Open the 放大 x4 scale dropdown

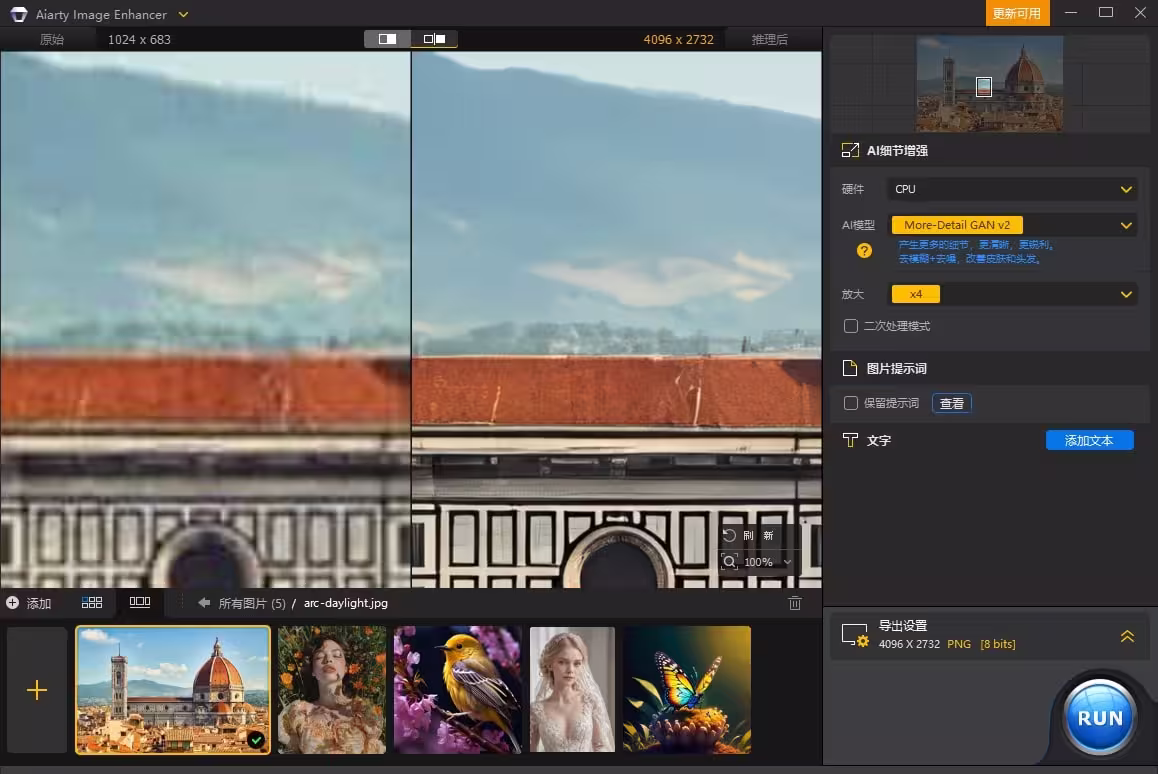(x=1012, y=294)
